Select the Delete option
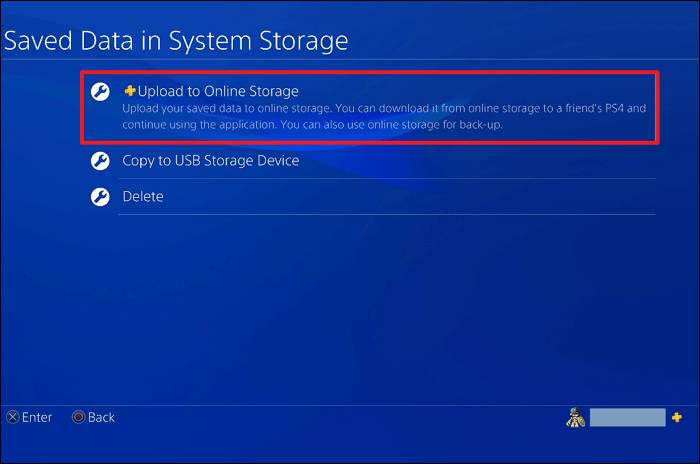700x464 pixels. tap(143, 197)
